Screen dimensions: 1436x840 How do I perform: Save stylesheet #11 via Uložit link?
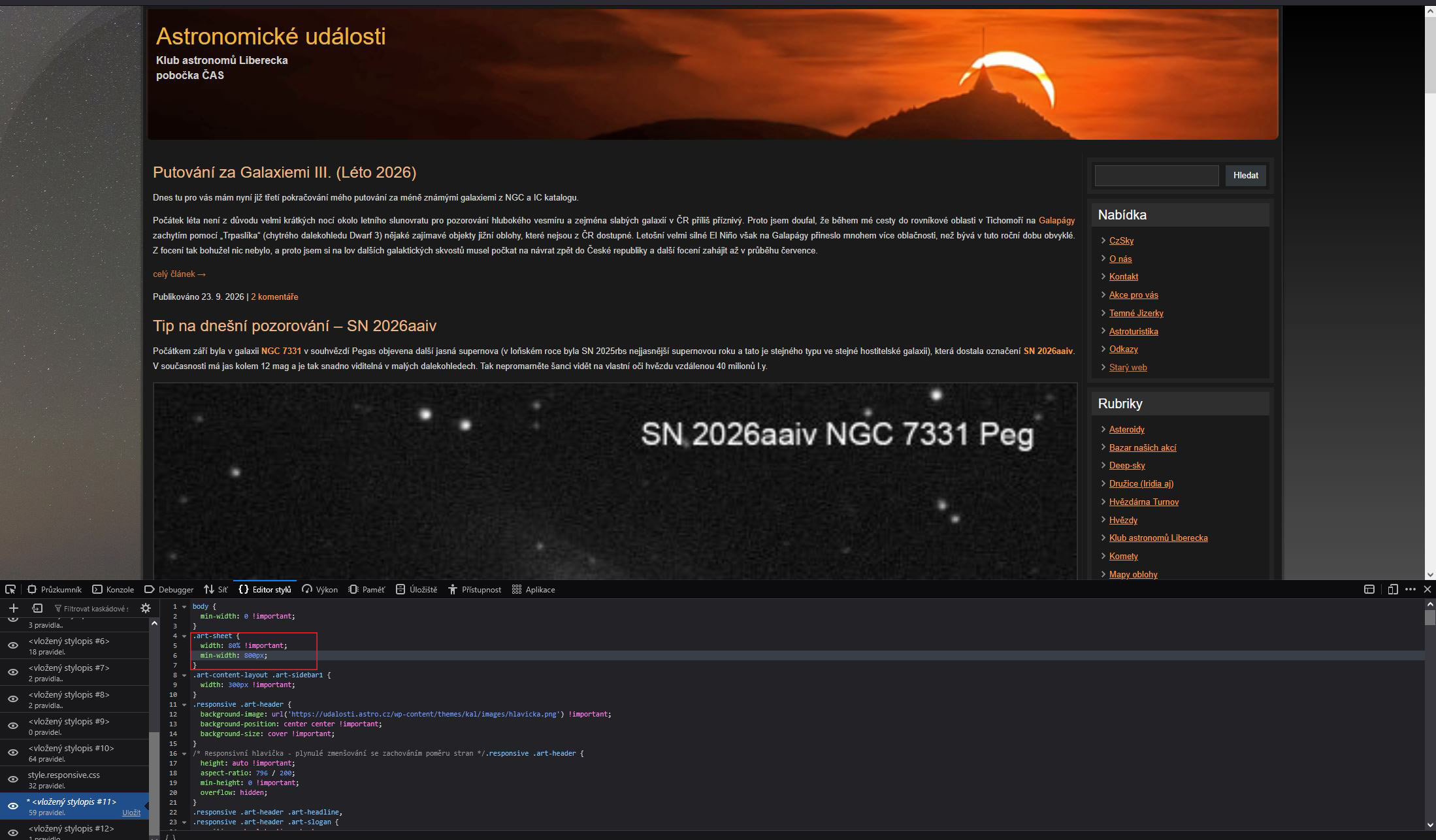[131, 813]
